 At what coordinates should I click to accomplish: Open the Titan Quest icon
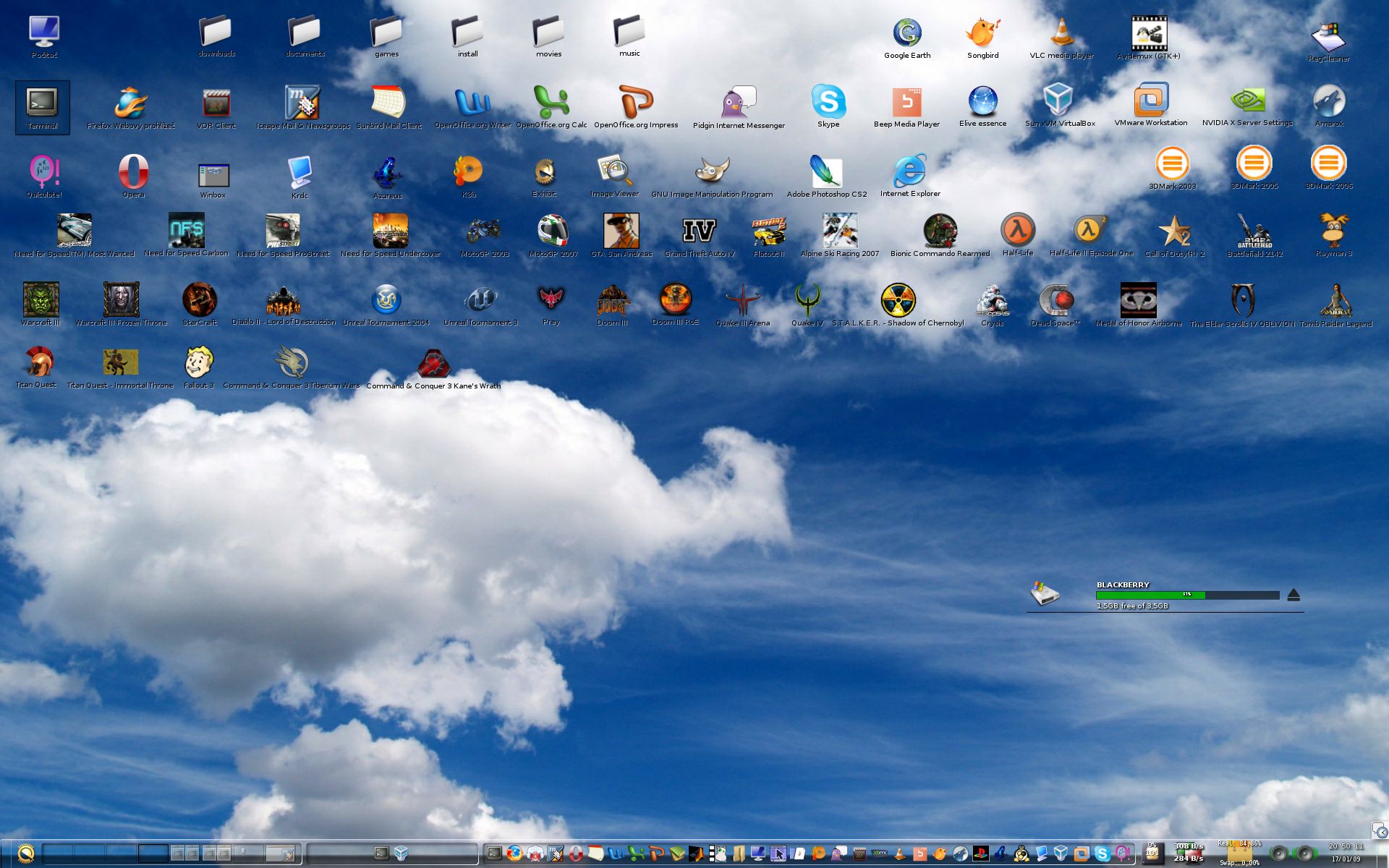pyautogui.click(x=36, y=366)
